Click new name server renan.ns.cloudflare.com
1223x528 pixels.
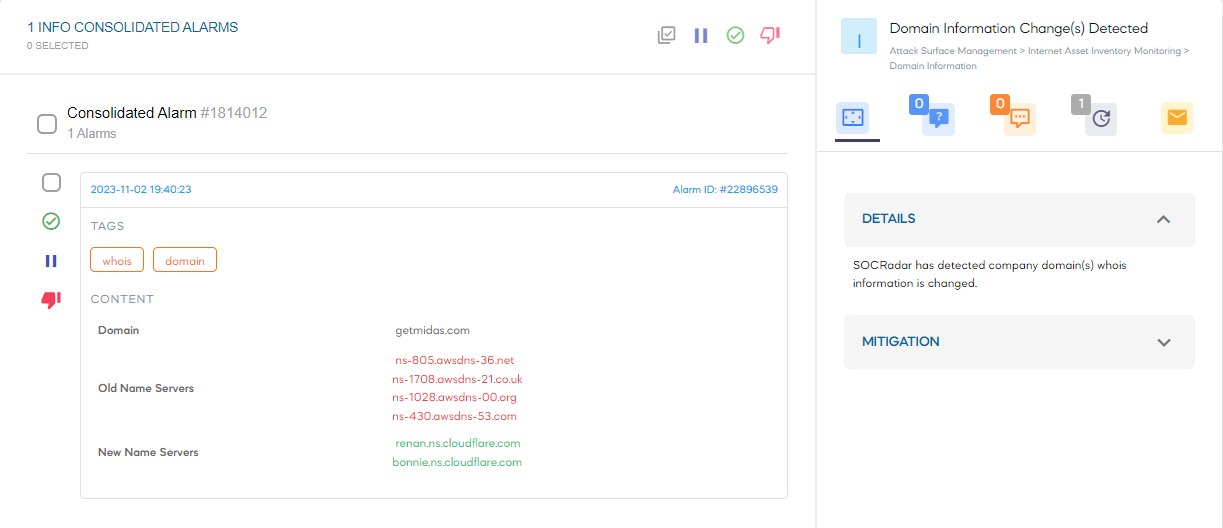[458, 443]
